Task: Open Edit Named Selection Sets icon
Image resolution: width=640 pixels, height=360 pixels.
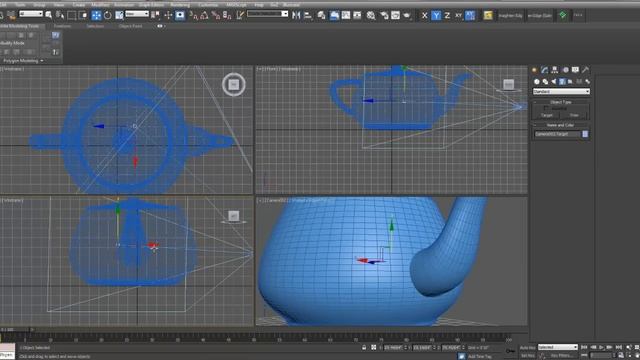Action: [240, 16]
